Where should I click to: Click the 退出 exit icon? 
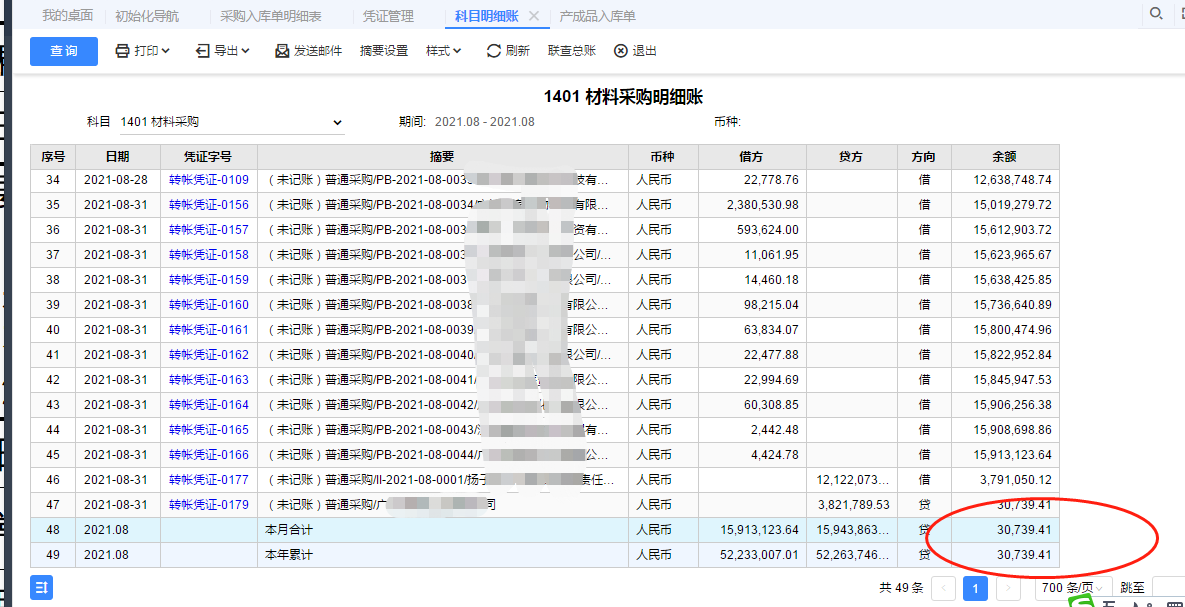click(x=620, y=51)
